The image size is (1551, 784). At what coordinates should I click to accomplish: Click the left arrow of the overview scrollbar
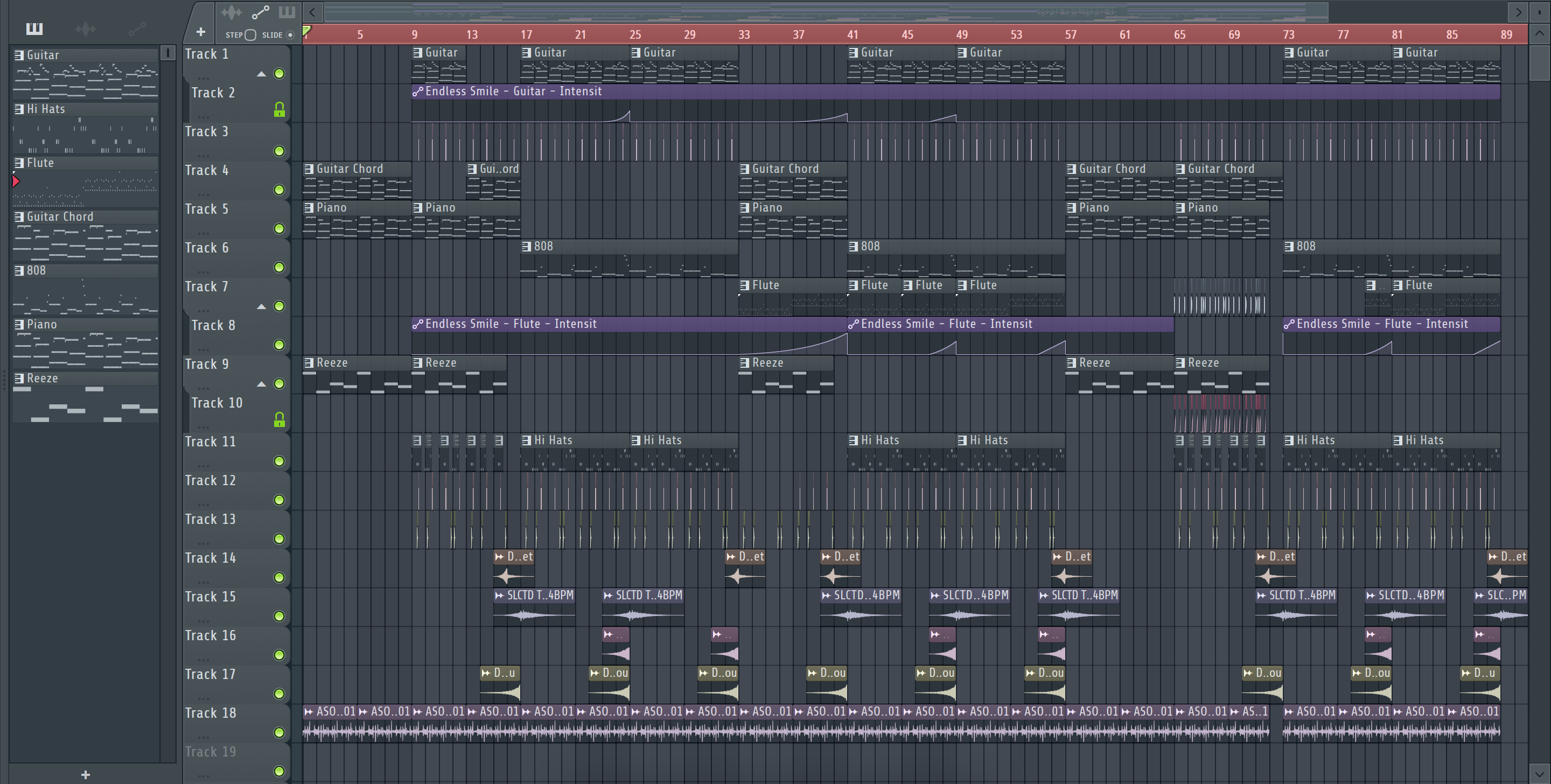click(x=312, y=11)
